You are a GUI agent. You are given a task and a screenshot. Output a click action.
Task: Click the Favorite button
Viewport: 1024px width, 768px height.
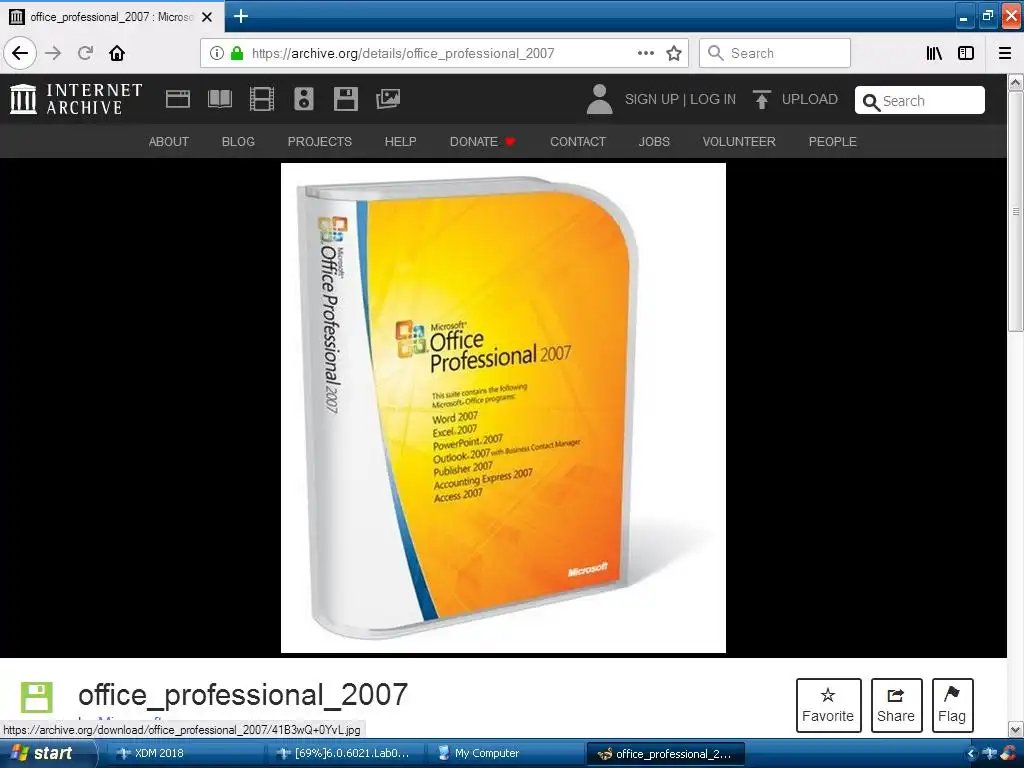point(828,705)
